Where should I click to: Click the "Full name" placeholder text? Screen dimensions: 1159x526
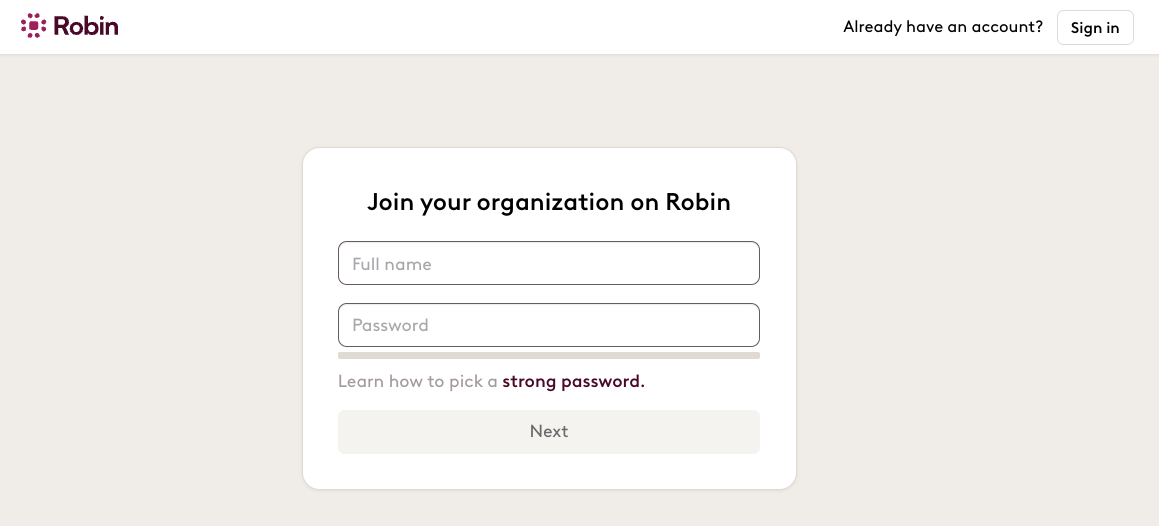point(392,264)
